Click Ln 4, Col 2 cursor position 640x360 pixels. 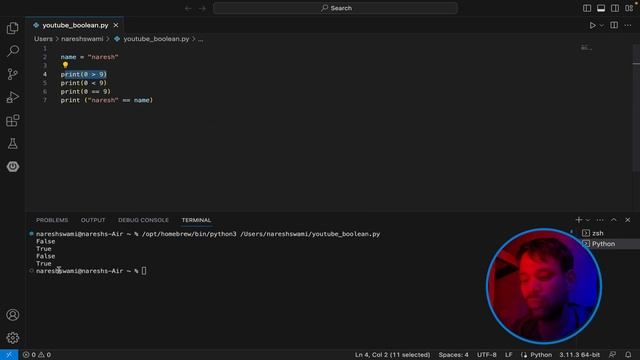coord(392,355)
